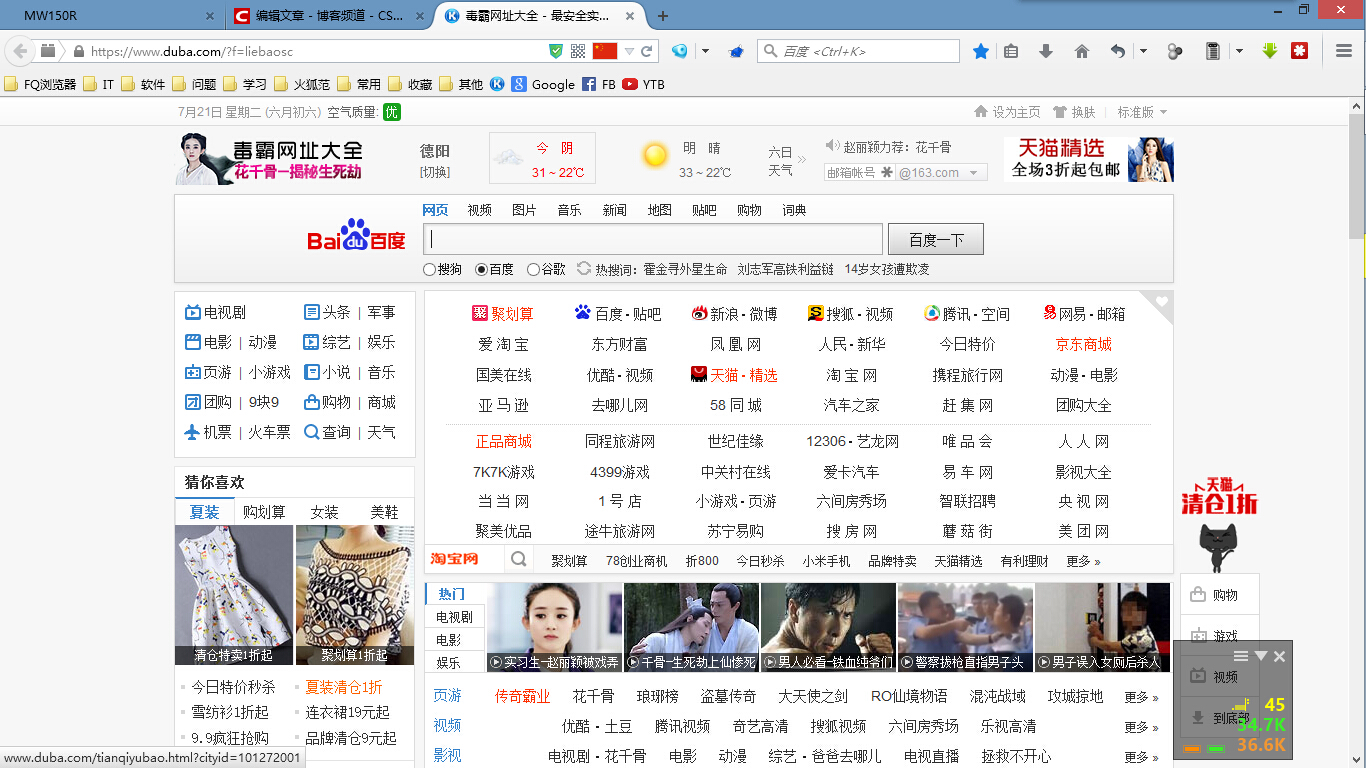Screen dimensions: 1366x768
Task: Go to the home page via house icon
Action: coord(1081,51)
